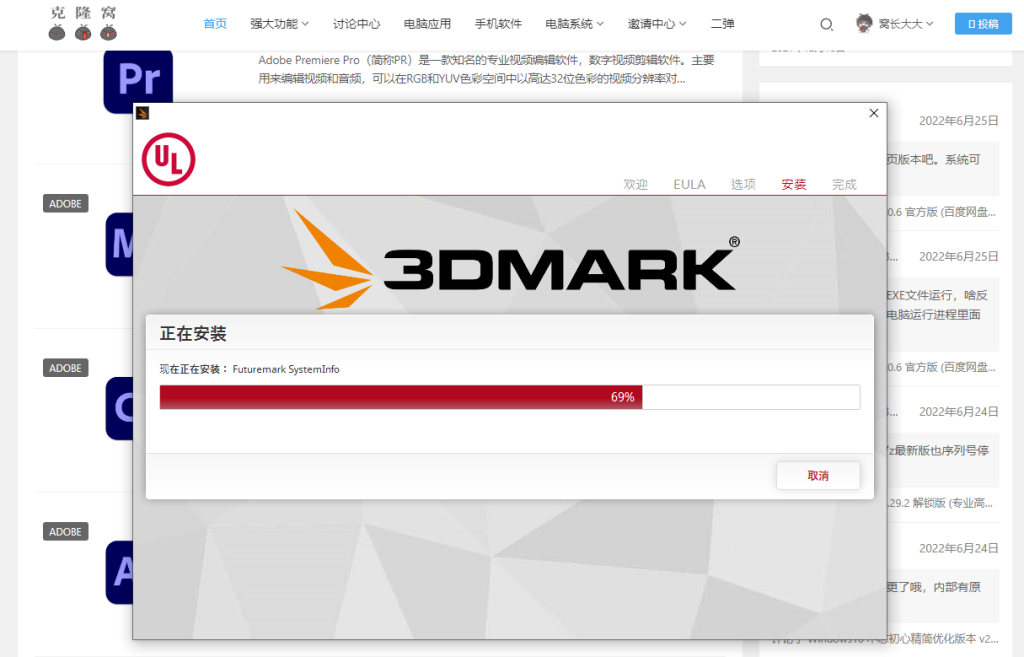1024x657 pixels.
Task: Open sidebar link ending 29.2 解锁版
Action: [x=941, y=503]
